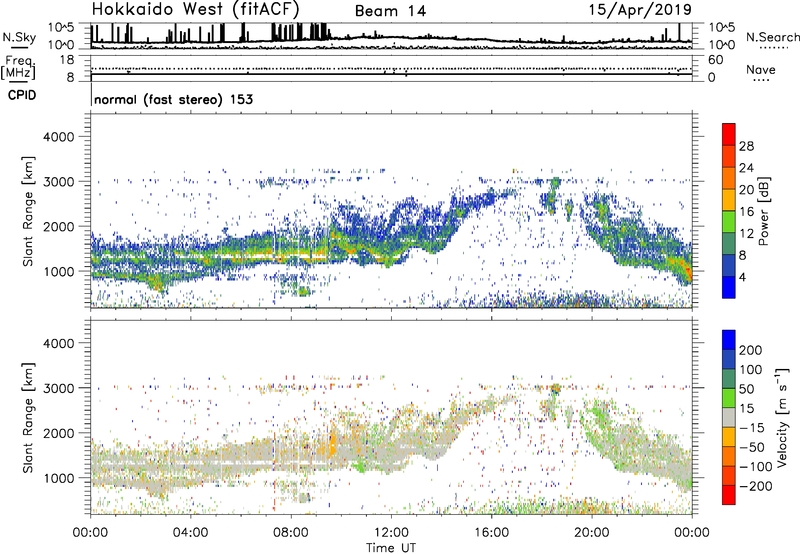Click the "Power [dB]" colorbar title
This screenshot has width=800, height=554.
(763, 211)
